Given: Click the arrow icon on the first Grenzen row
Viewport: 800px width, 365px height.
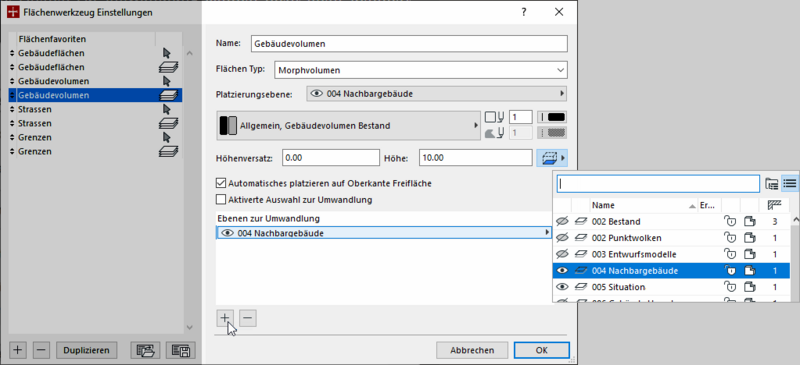Looking at the screenshot, I should coord(166,137).
